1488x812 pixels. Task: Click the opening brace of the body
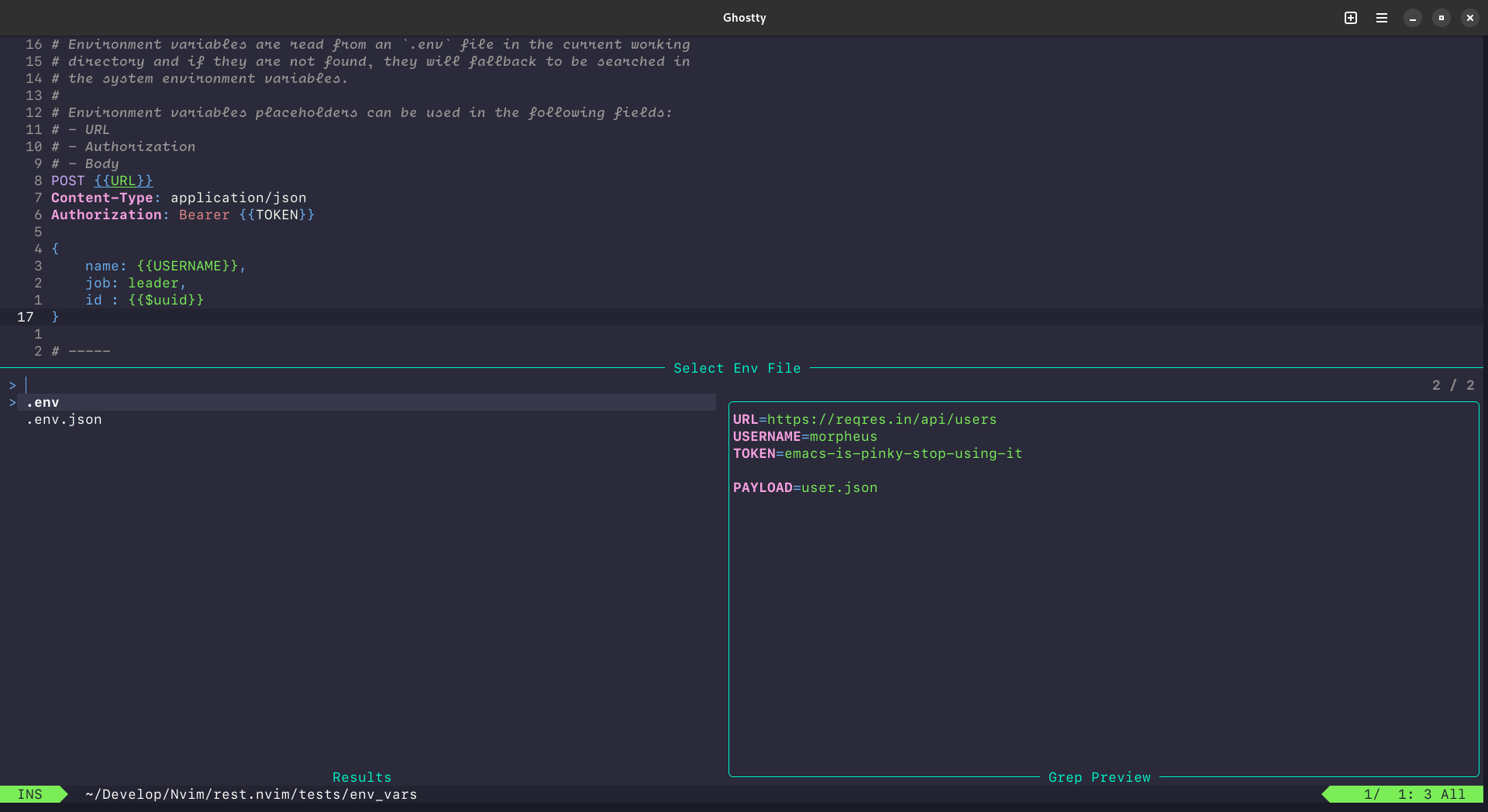[55, 249]
